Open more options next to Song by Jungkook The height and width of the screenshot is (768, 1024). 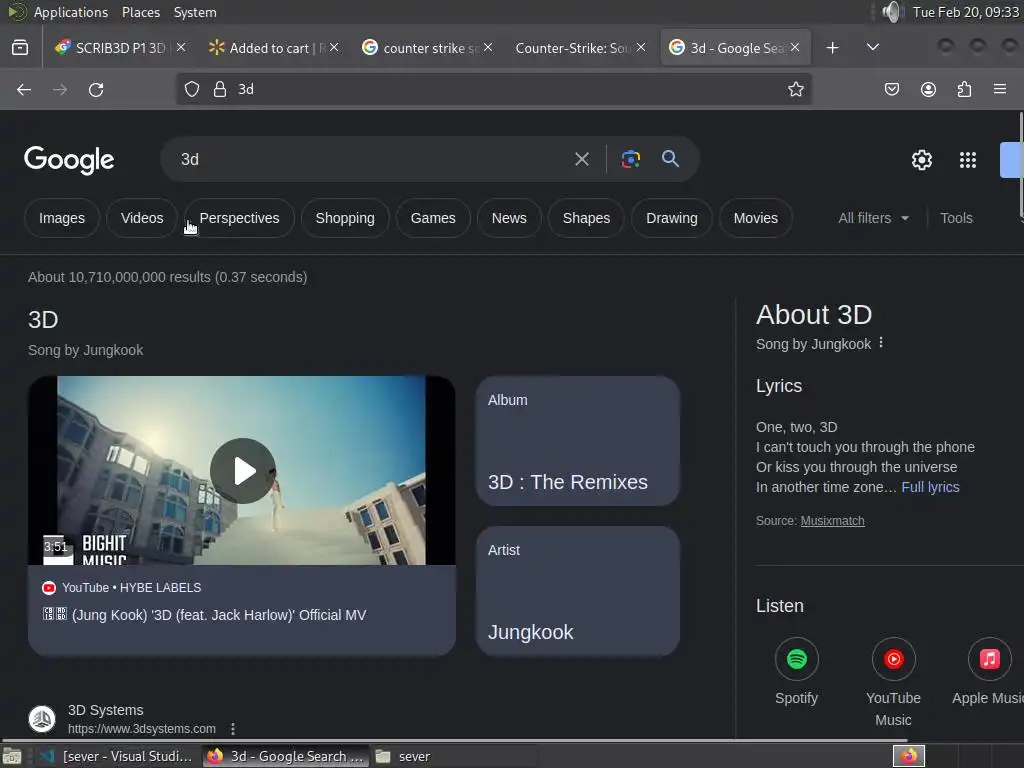click(x=881, y=343)
